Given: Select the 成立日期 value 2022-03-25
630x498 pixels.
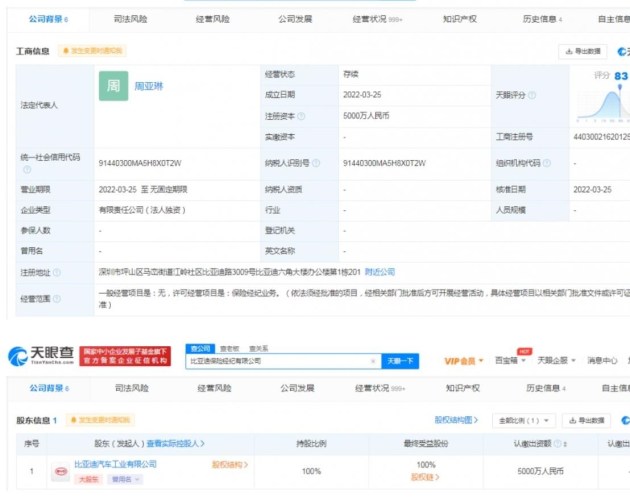Looking at the screenshot, I should [x=362, y=95].
